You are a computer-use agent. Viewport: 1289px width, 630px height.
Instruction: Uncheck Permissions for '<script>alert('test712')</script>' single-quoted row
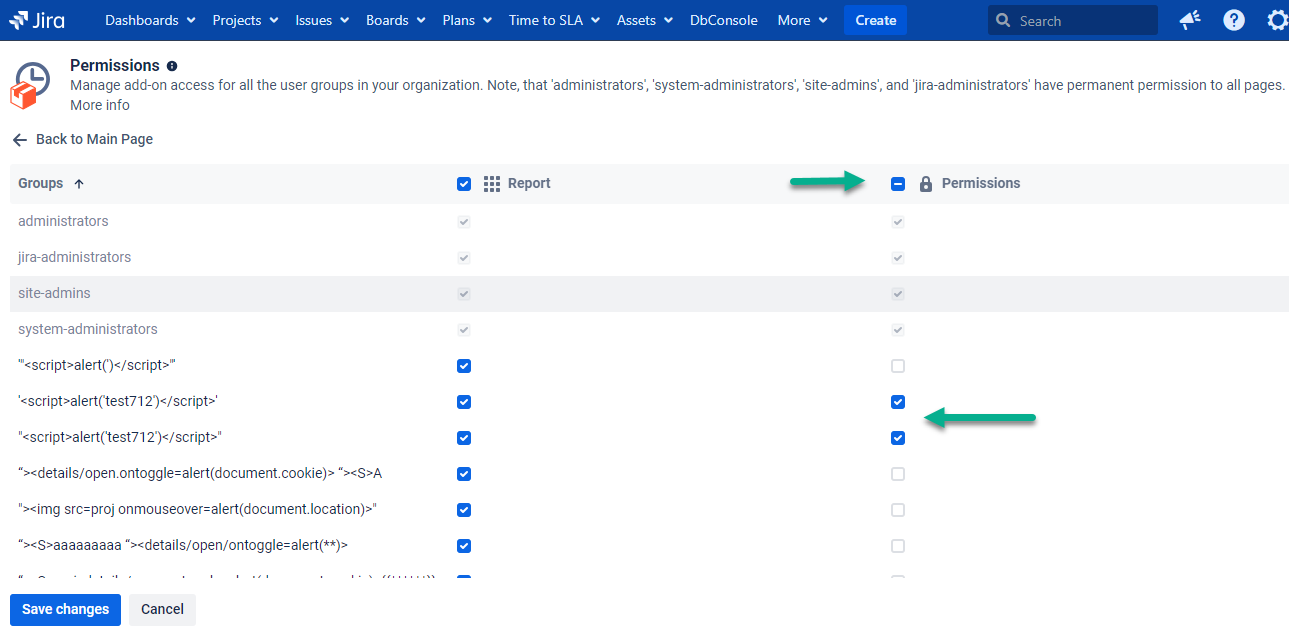point(898,402)
